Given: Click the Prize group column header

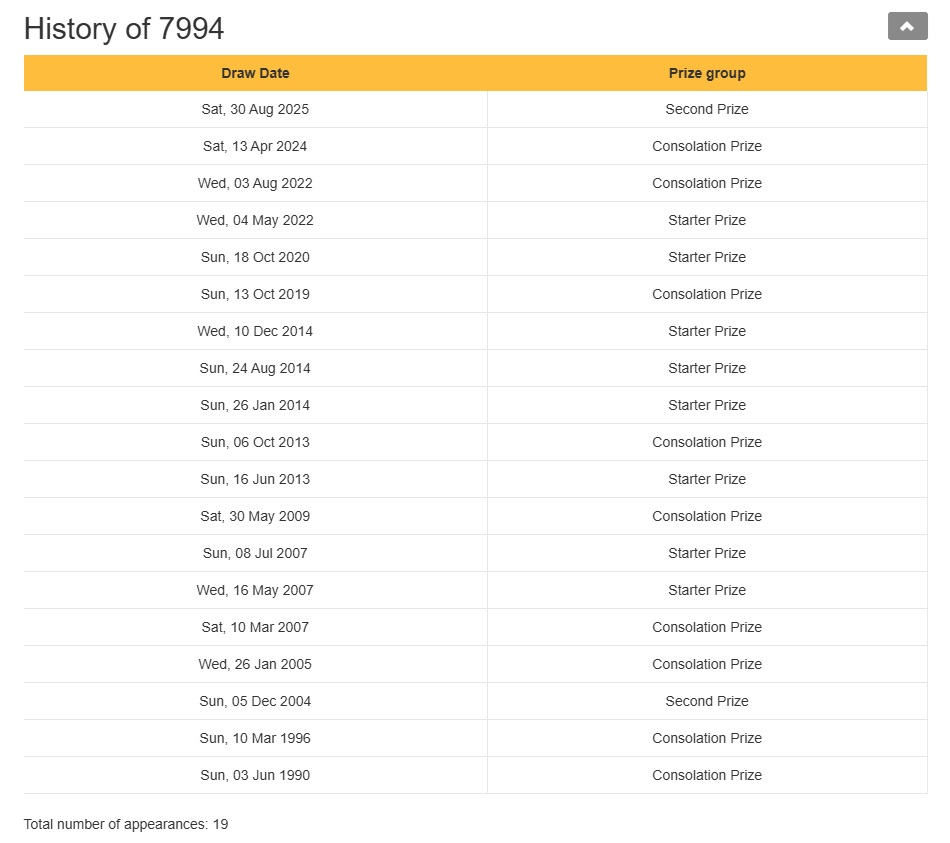Looking at the screenshot, I should click(x=706, y=73).
